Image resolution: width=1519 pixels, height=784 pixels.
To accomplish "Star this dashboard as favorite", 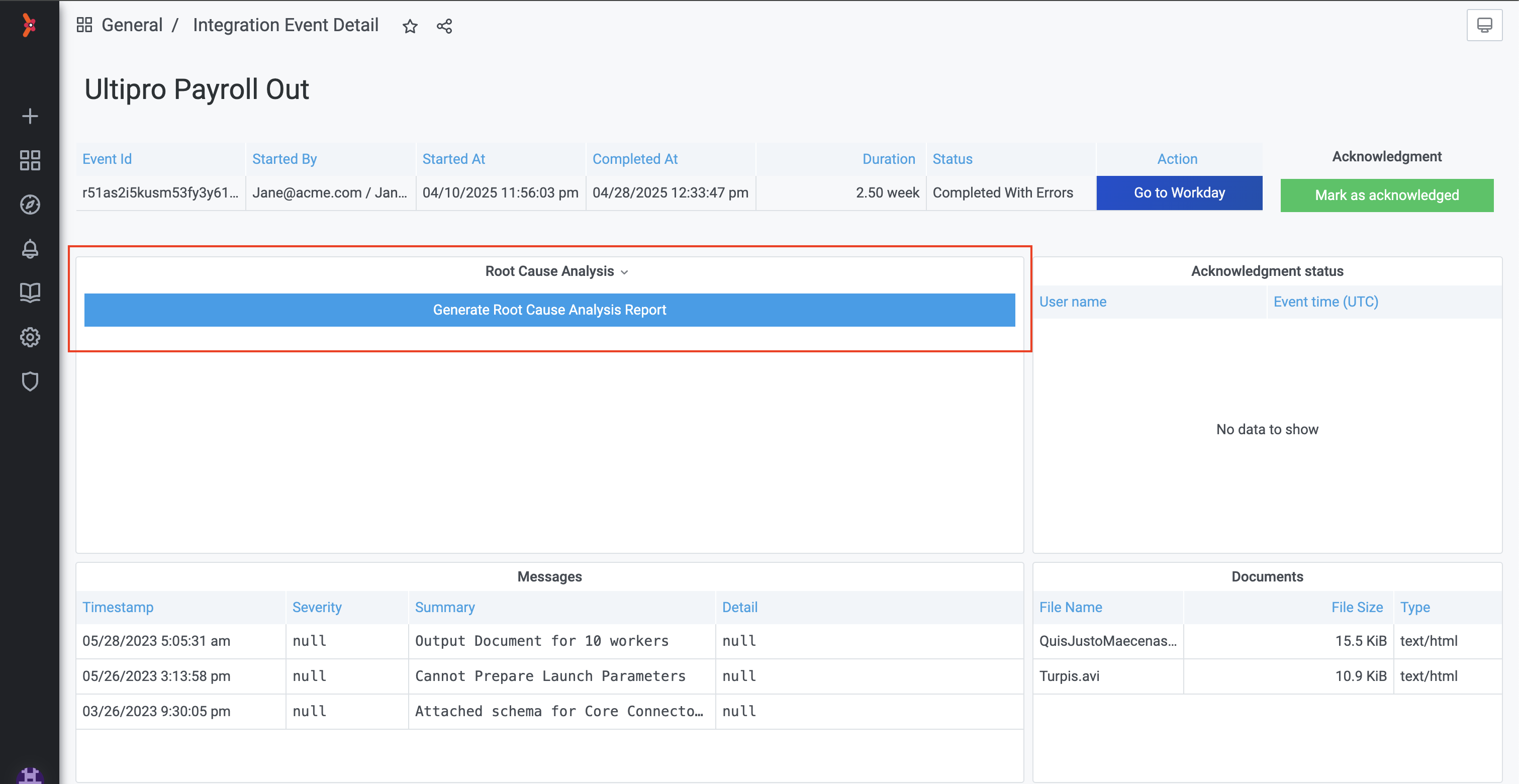I will [410, 26].
